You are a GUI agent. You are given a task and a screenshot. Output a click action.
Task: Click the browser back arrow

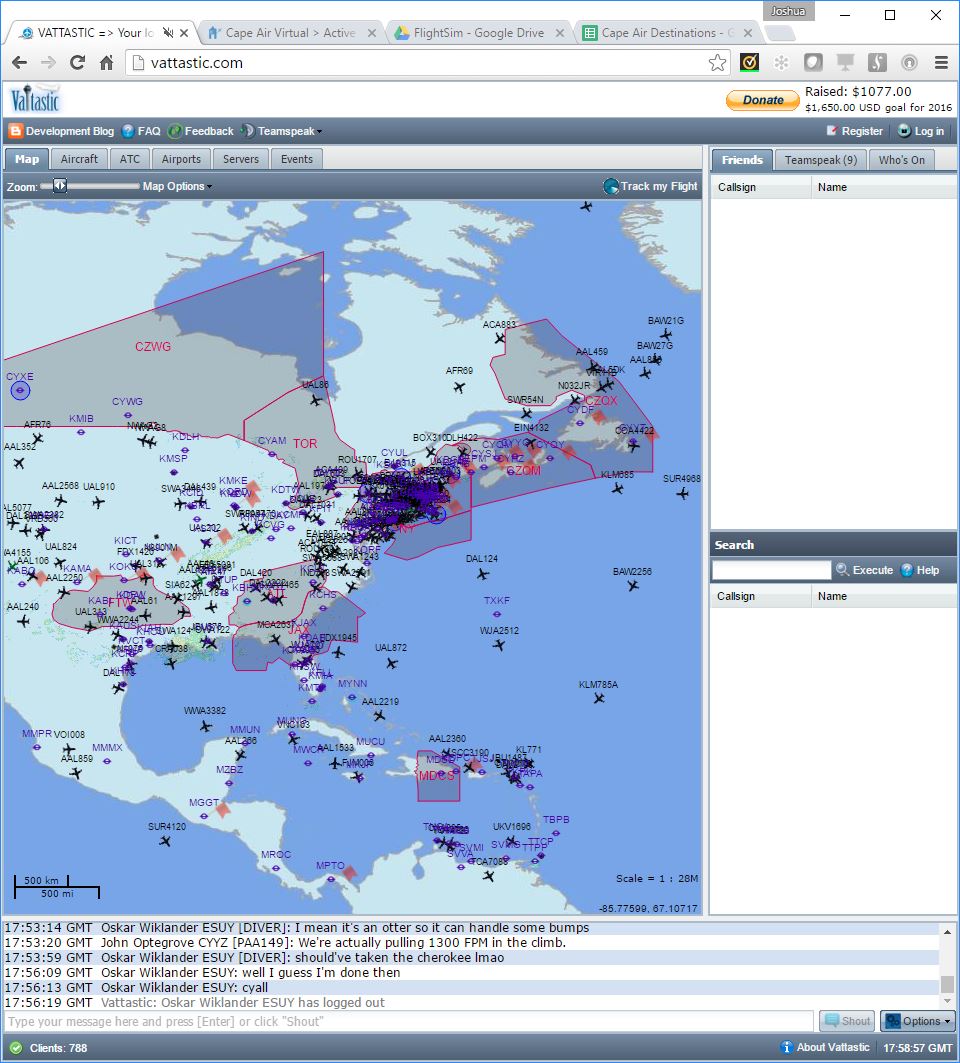(20, 63)
